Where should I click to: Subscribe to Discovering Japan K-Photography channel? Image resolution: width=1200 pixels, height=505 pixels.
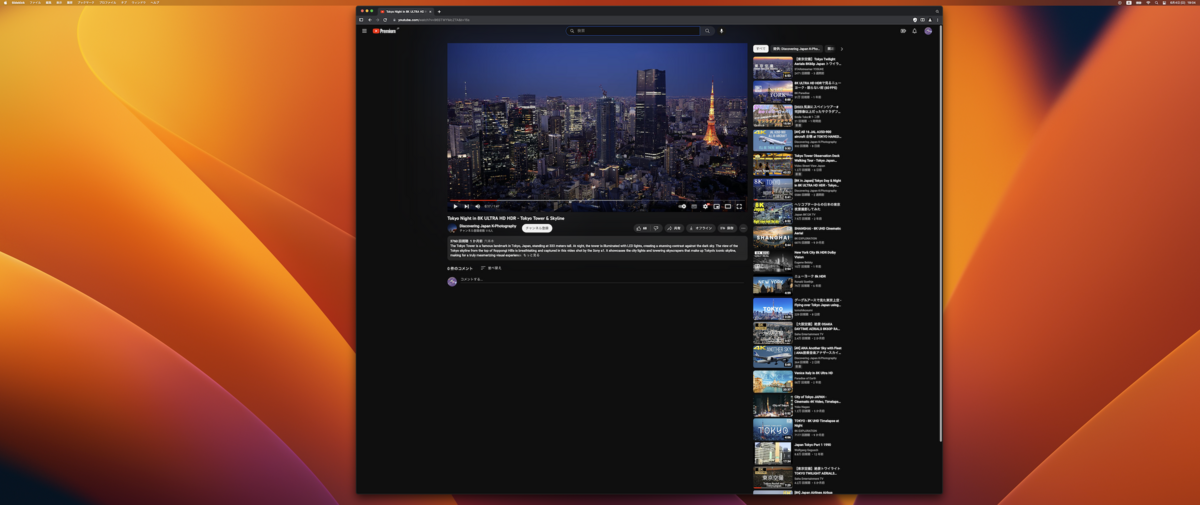click(x=537, y=228)
